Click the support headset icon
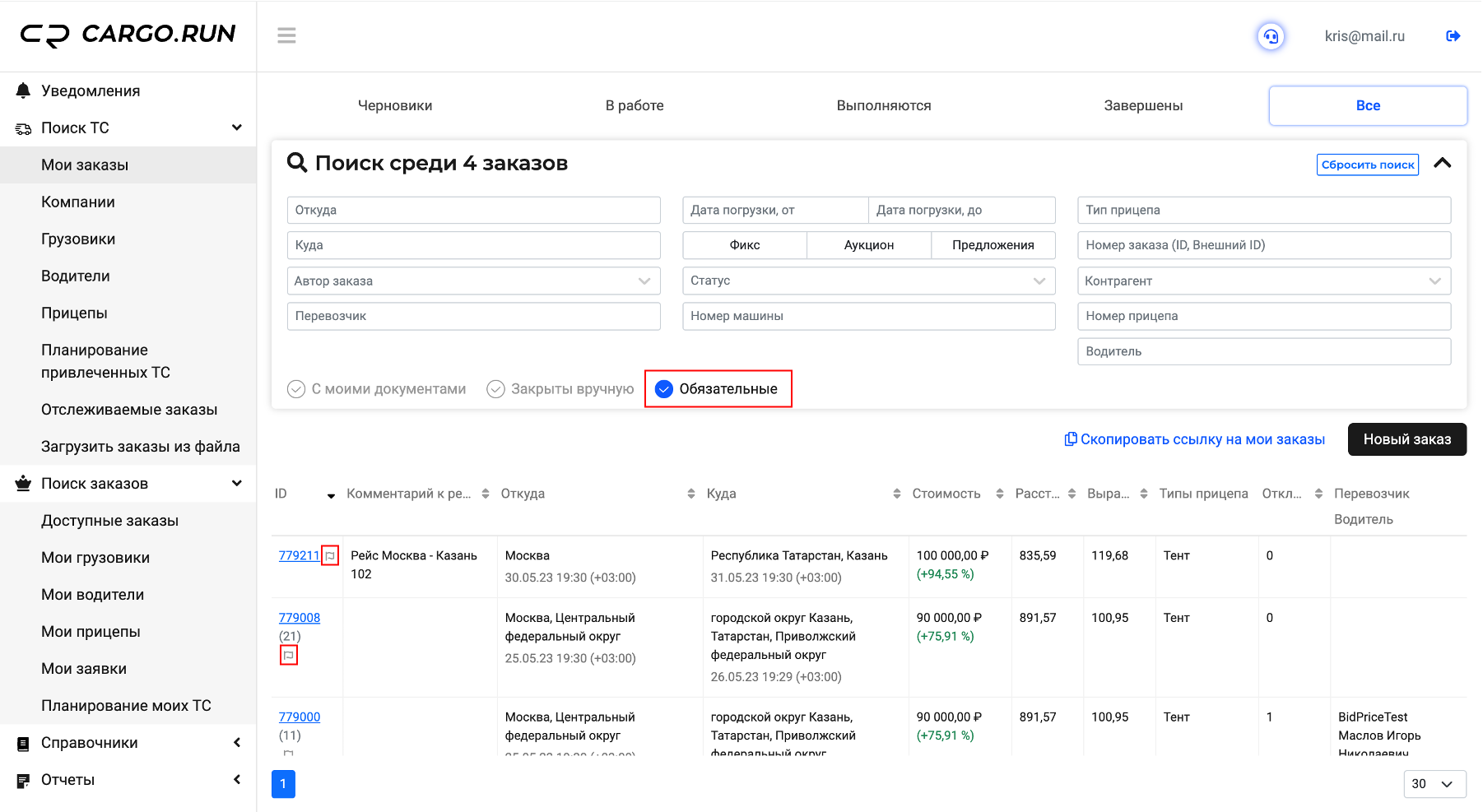The width and height of the screenshot is (1483, 812). coord(1271,36)
